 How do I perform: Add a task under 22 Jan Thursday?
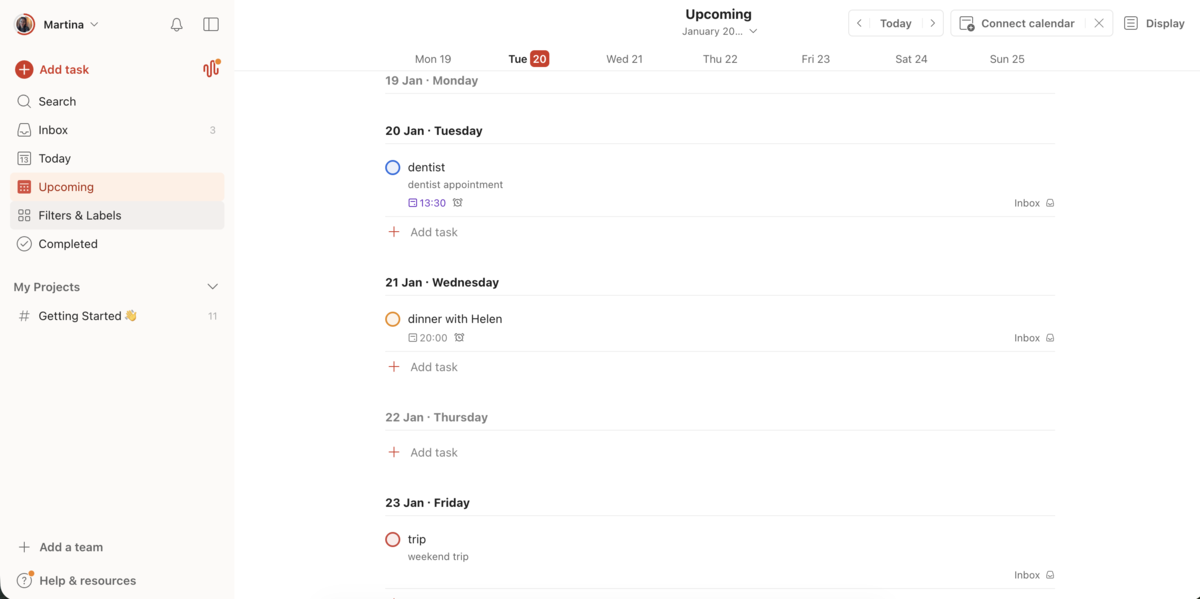tap(424, 451)
